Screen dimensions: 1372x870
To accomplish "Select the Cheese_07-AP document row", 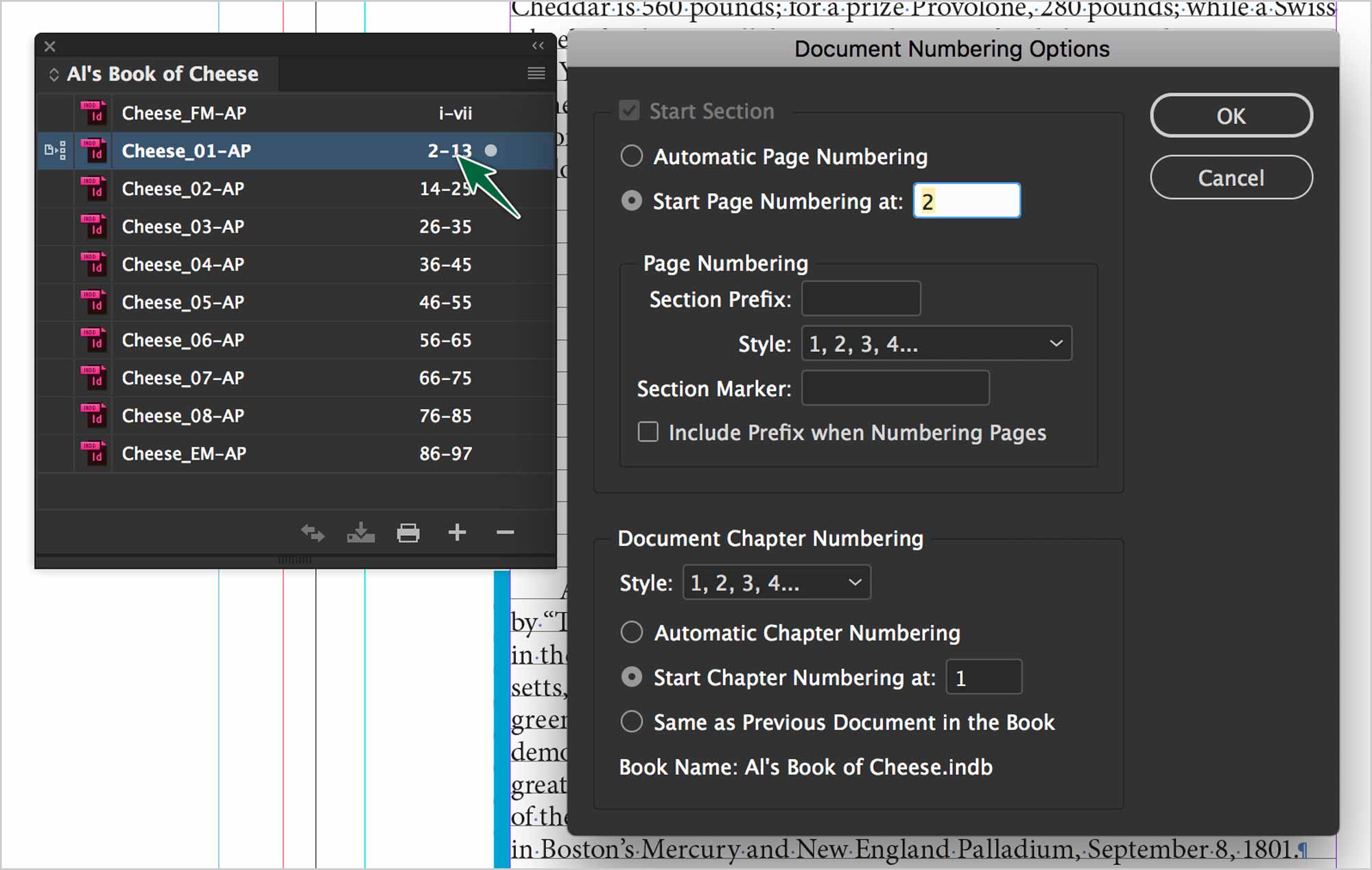I will [295, 377].
